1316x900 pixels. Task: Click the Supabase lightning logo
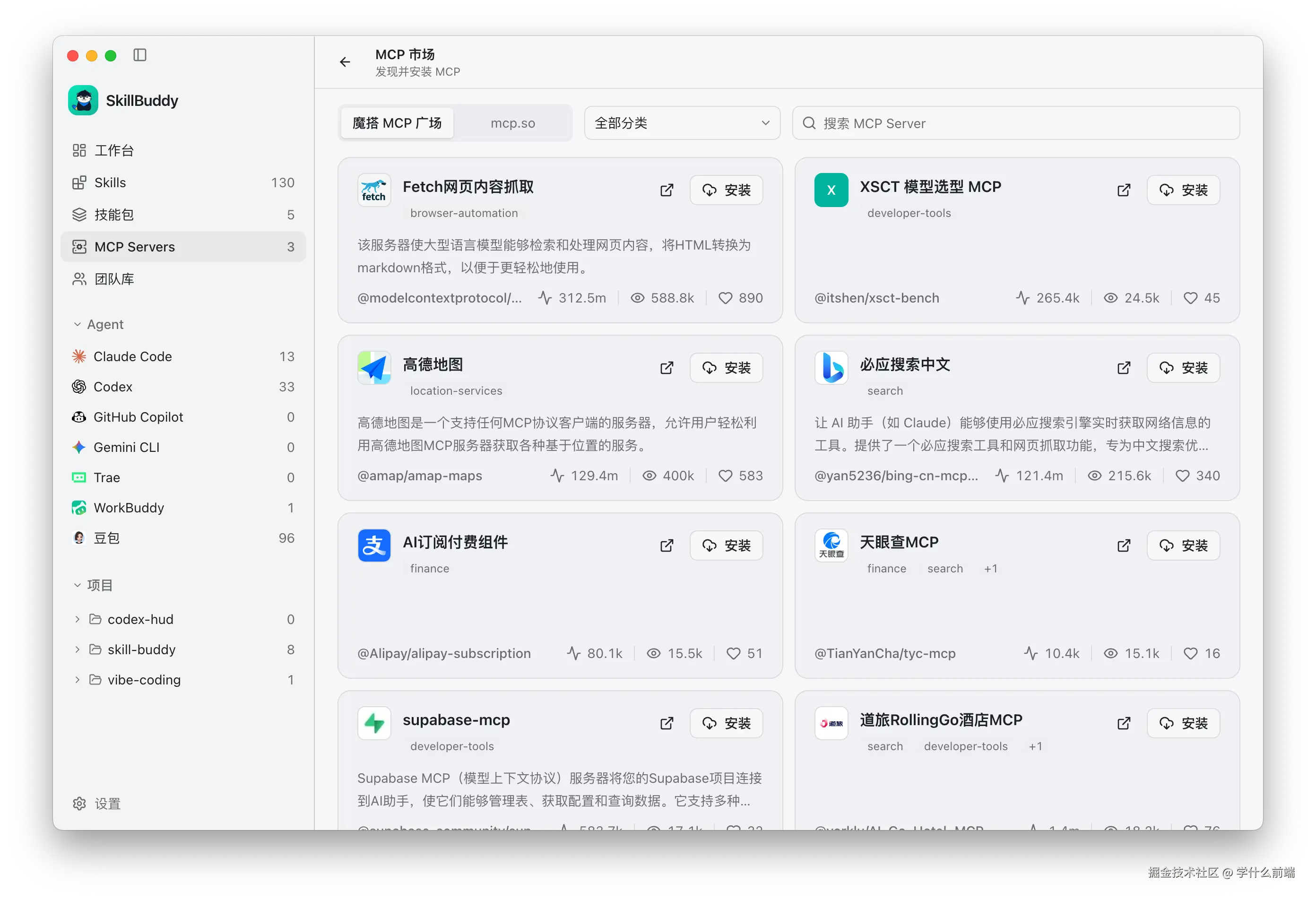click(374, 723)
